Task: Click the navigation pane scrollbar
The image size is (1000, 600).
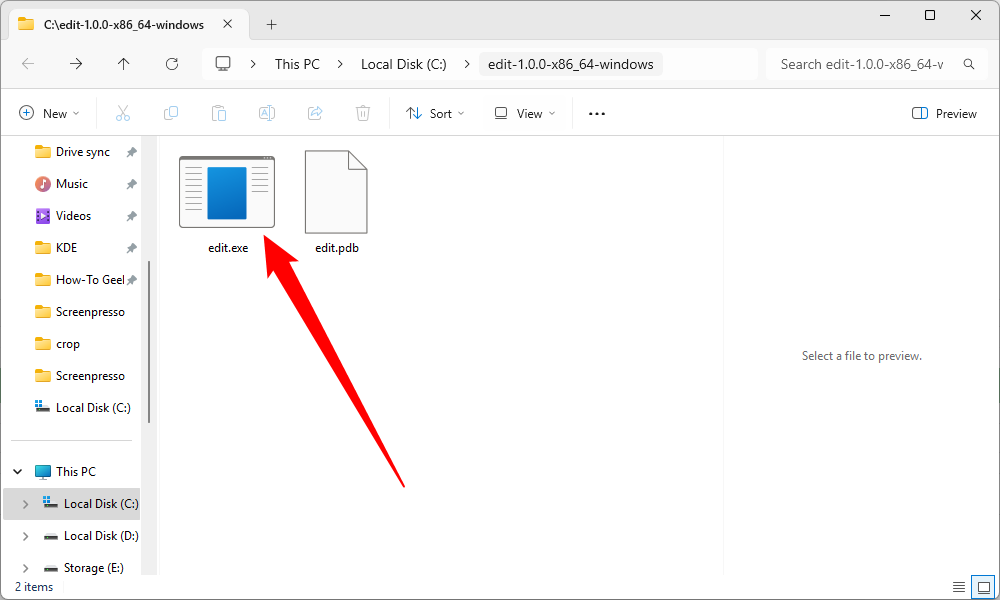Action: click(x=149, y=341)
